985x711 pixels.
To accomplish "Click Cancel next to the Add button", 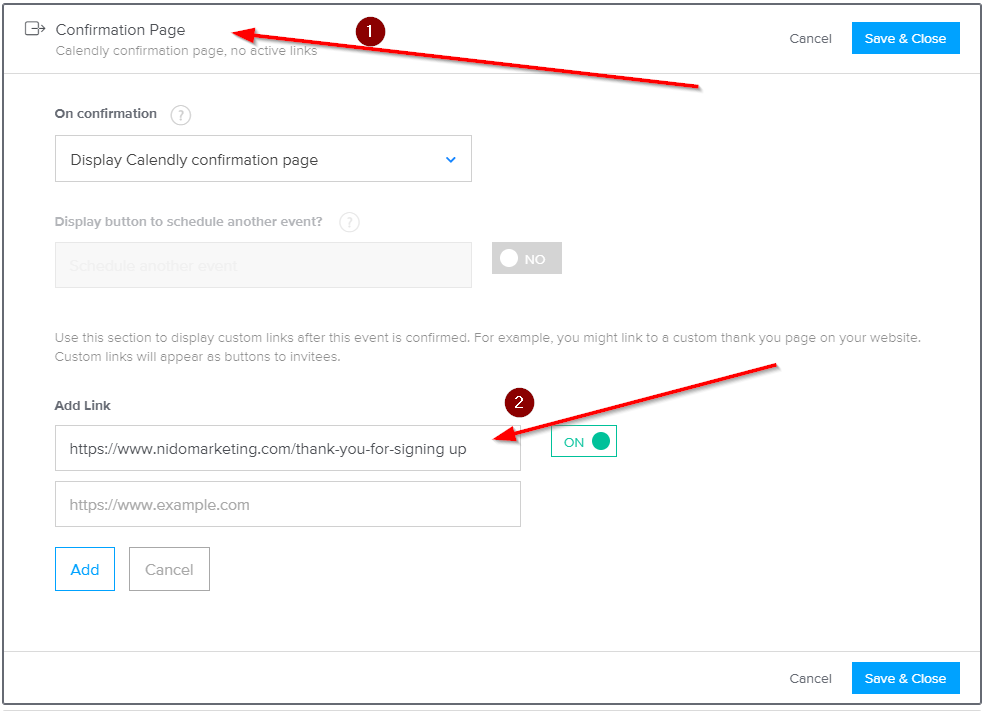I will point(169,569).
